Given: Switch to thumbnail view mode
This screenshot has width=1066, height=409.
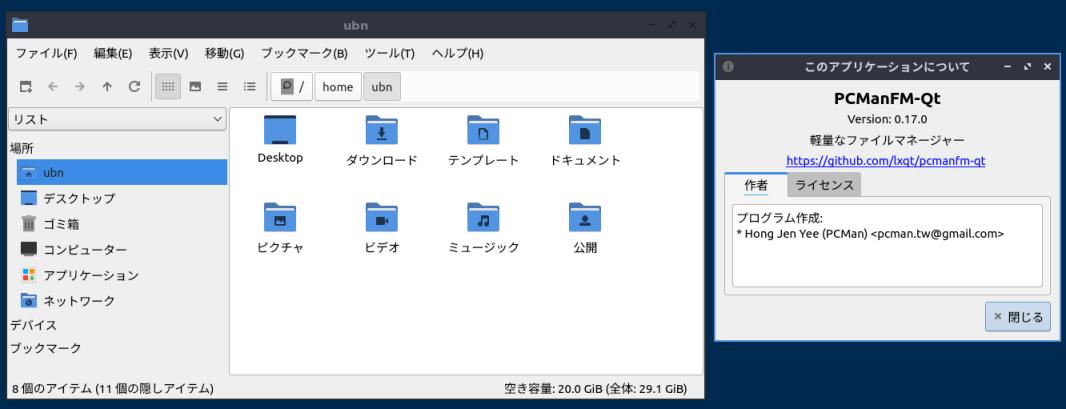Looking at the screenshot, I should pos(195,86).
